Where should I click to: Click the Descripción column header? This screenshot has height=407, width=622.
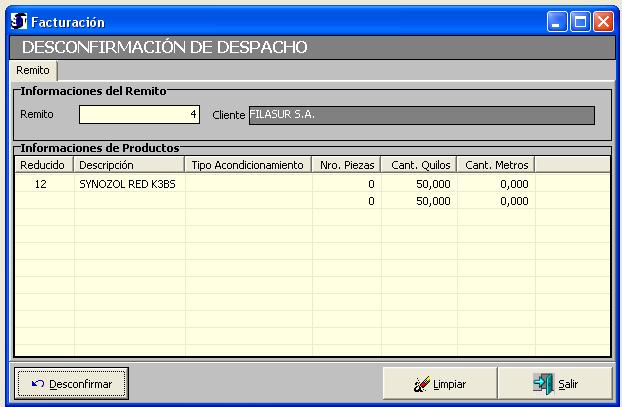(x=129, y=165)
